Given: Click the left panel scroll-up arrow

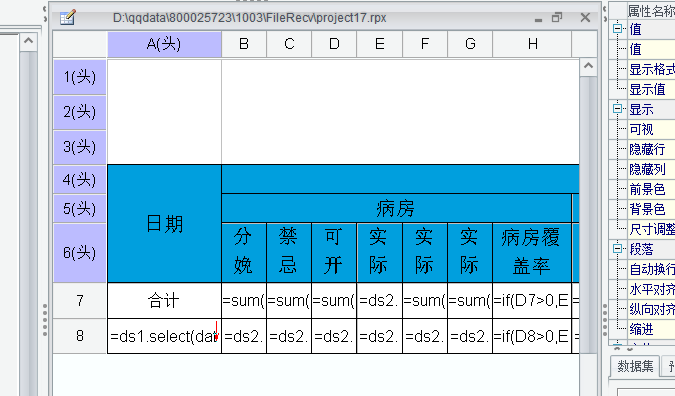Looking at the screenshot, I should tap(28, 41).
